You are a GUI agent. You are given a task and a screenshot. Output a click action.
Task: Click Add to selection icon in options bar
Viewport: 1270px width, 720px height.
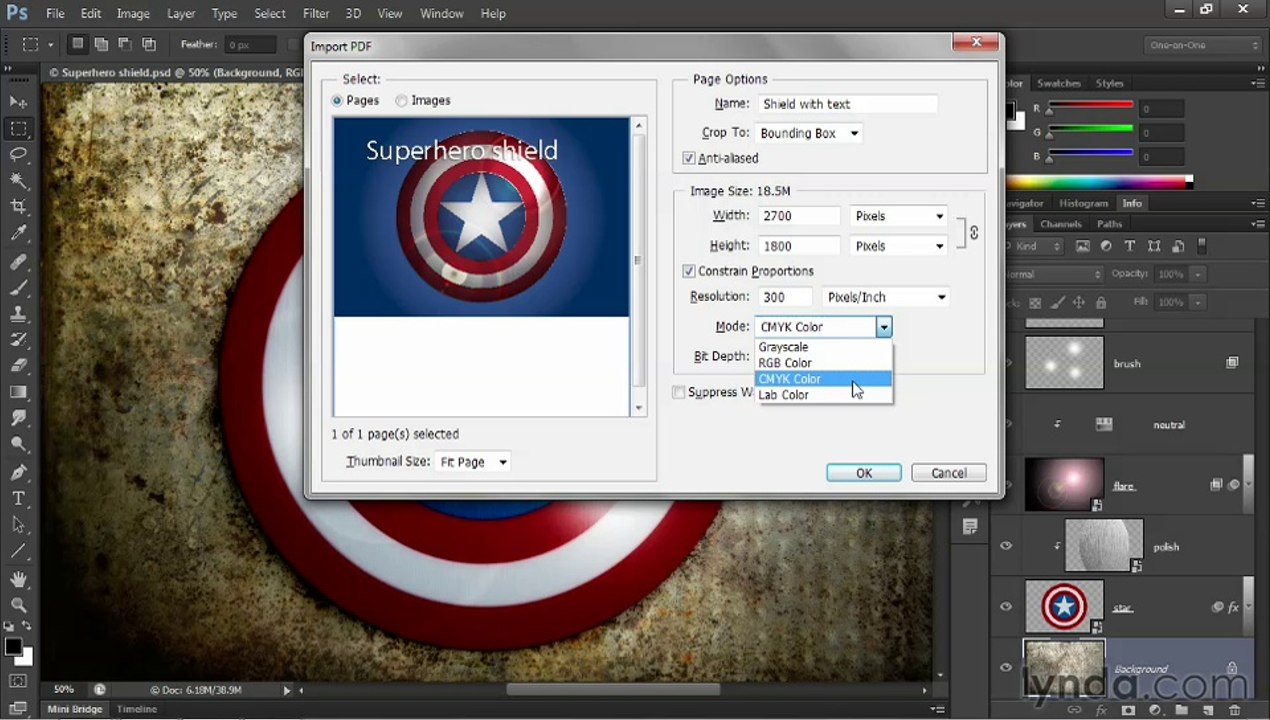point(101,44)
